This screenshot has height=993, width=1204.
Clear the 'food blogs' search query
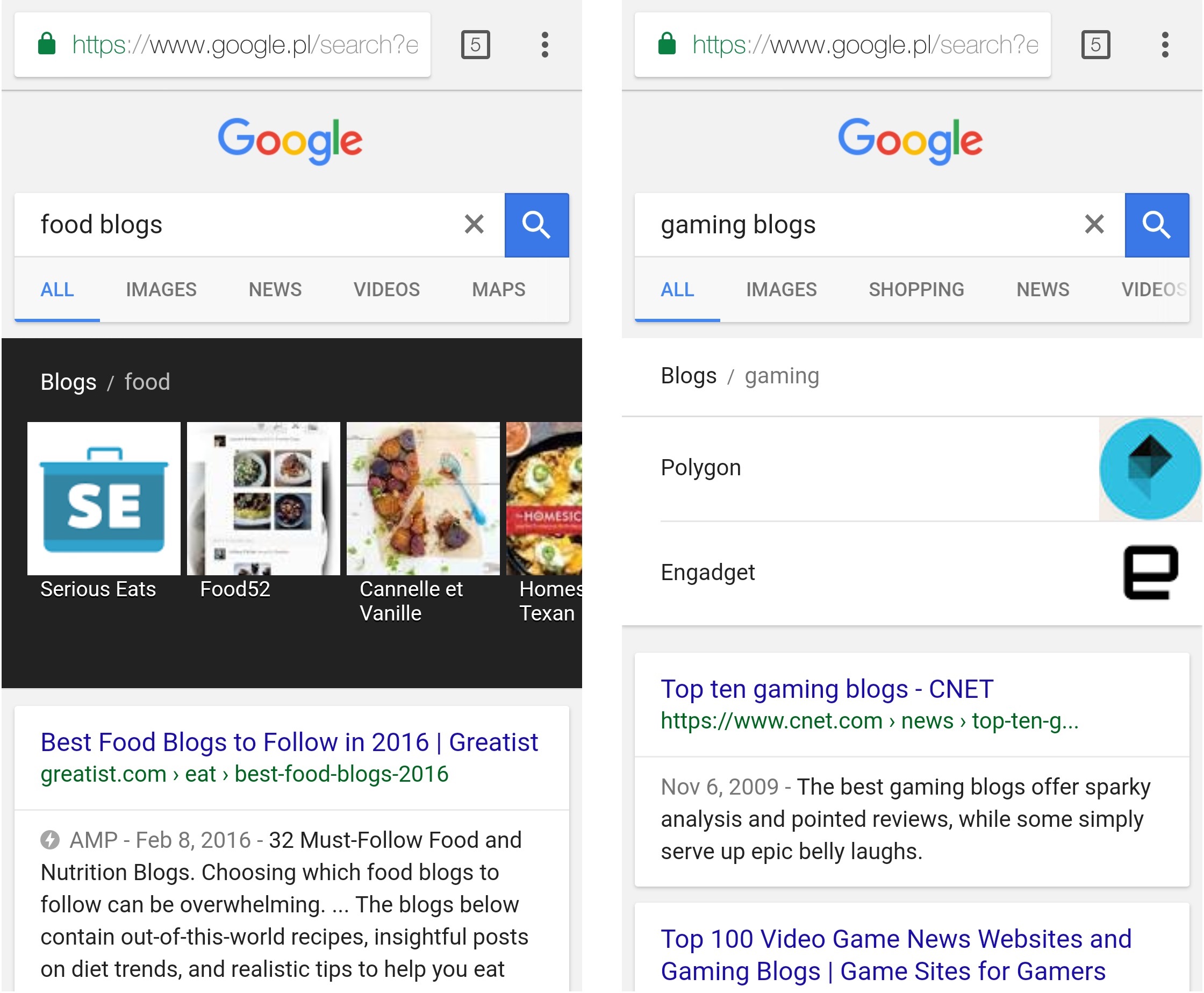tap(474, 224)
